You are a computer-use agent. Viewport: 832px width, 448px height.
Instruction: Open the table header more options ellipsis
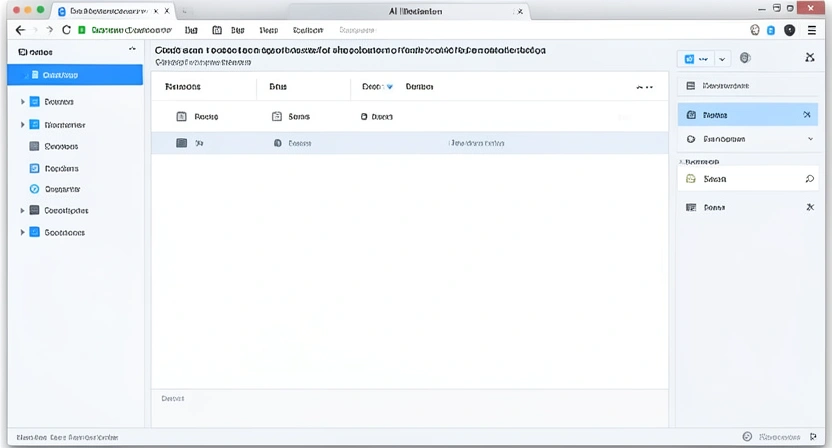[x=645, y=87]
